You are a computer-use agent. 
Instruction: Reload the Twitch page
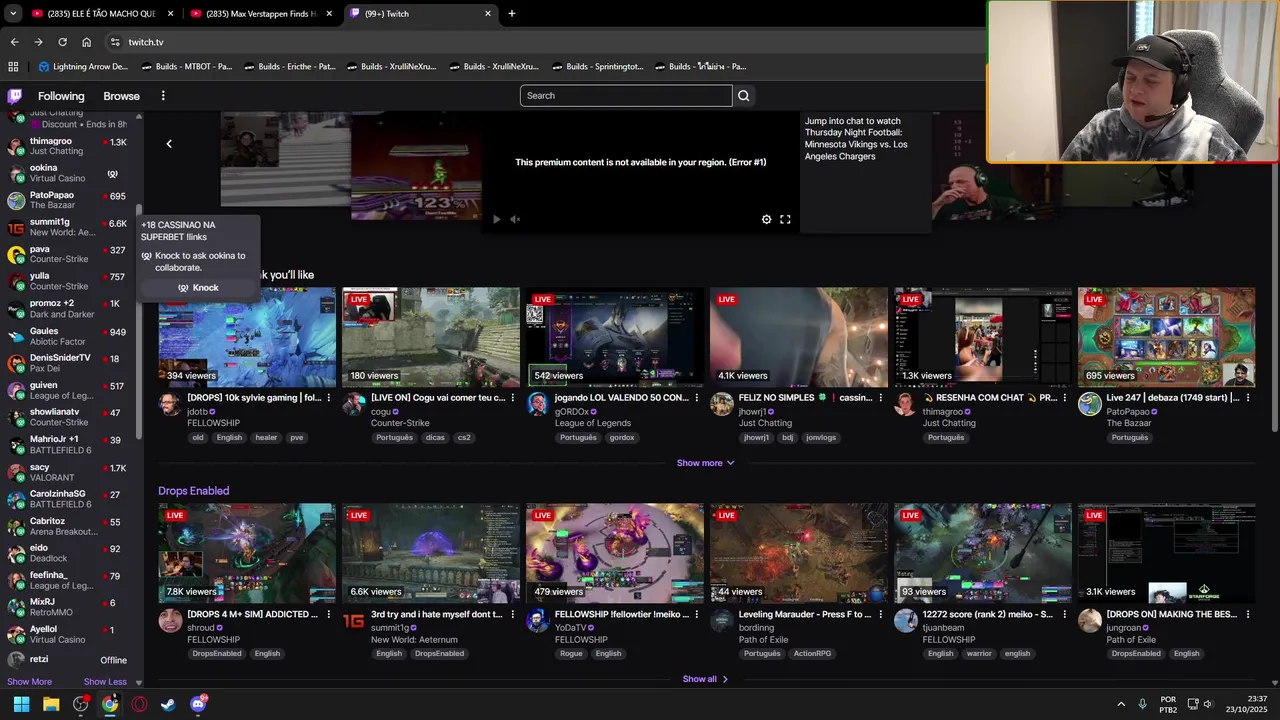tap(62, 42)
